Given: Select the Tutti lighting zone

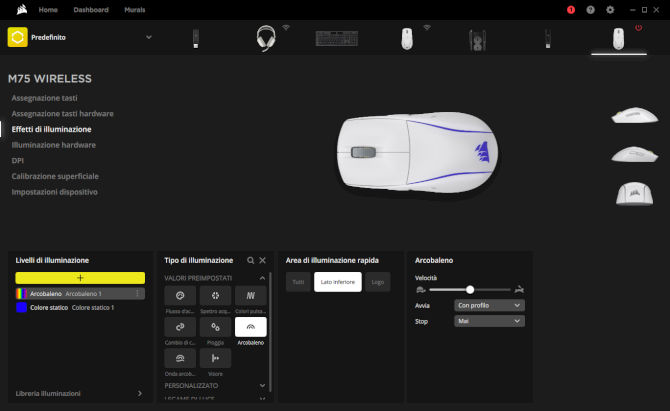Looking at the screenshot, I should tap(298, 282).
